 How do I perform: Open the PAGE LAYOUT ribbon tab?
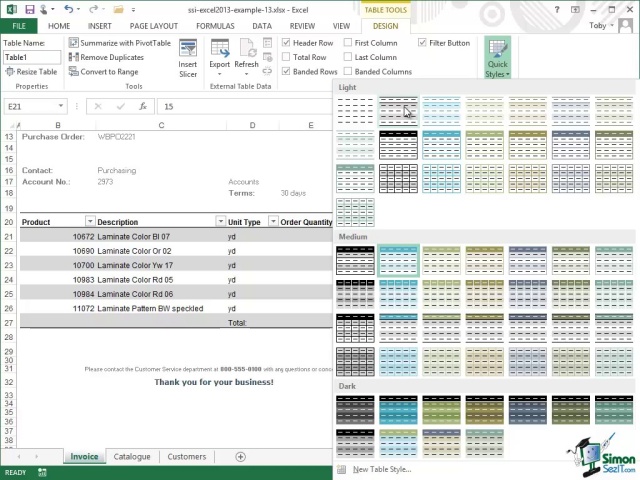(x=153, y=26)
